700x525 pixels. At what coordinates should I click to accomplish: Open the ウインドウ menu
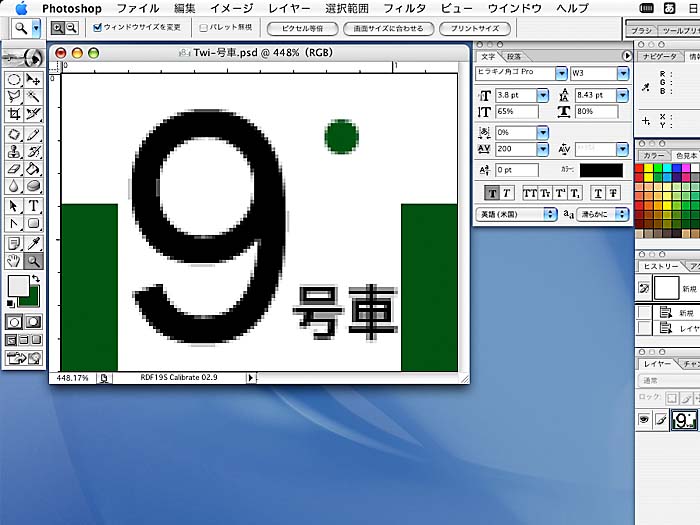pyautogui.click(x=515, y=8)
